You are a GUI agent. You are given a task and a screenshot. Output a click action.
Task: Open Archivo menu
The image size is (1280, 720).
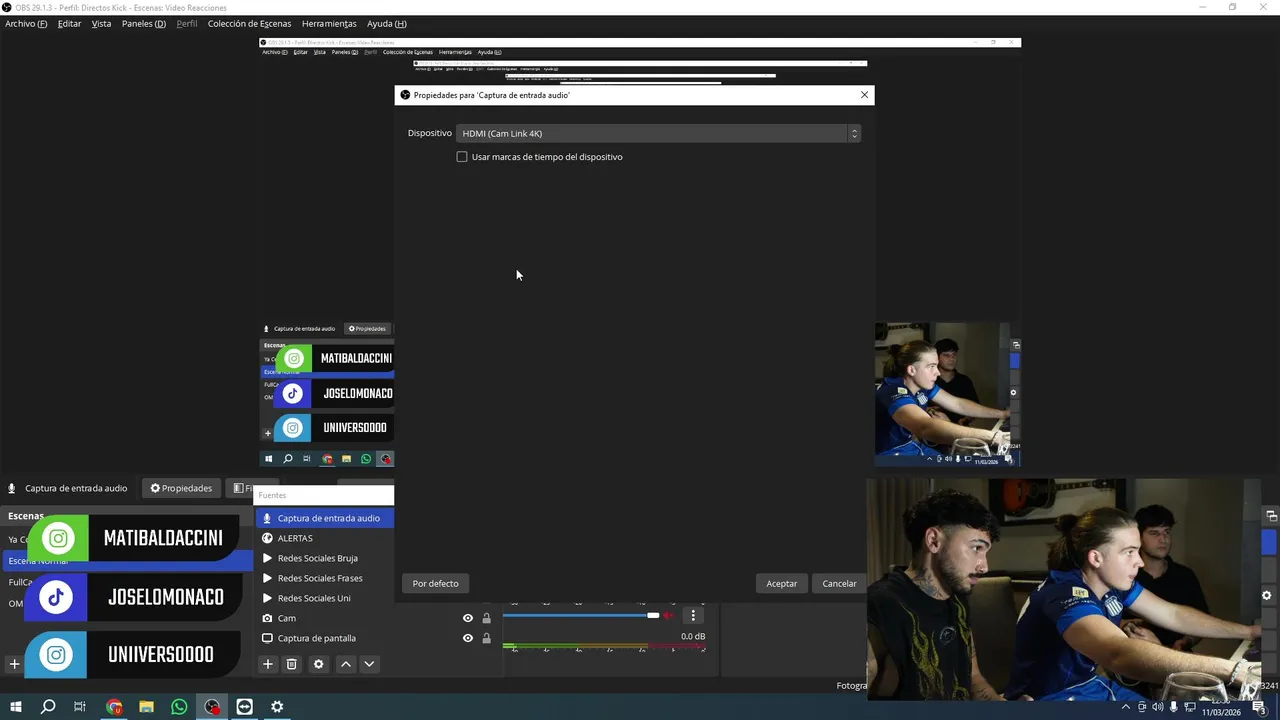26,23
